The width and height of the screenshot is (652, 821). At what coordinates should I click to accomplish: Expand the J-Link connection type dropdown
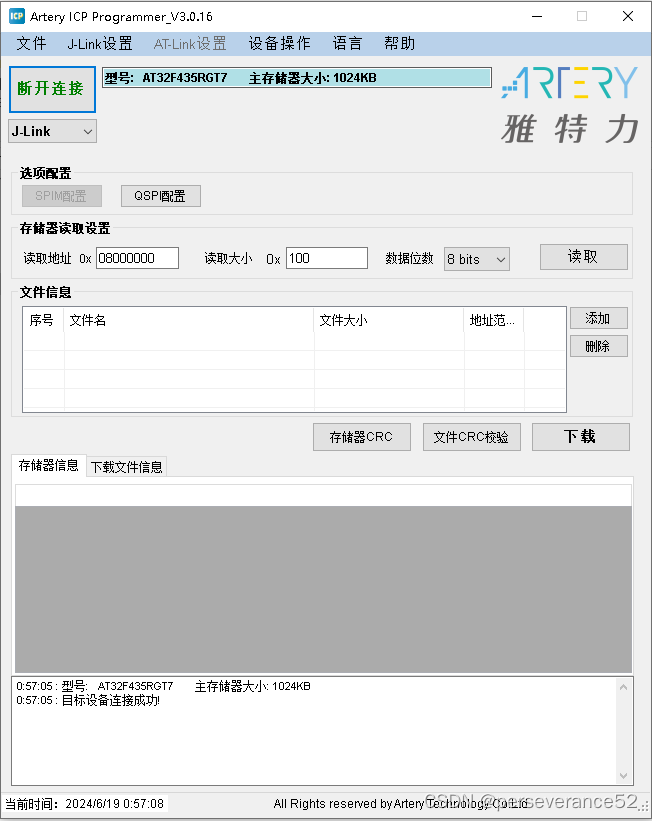coord(52,131)
